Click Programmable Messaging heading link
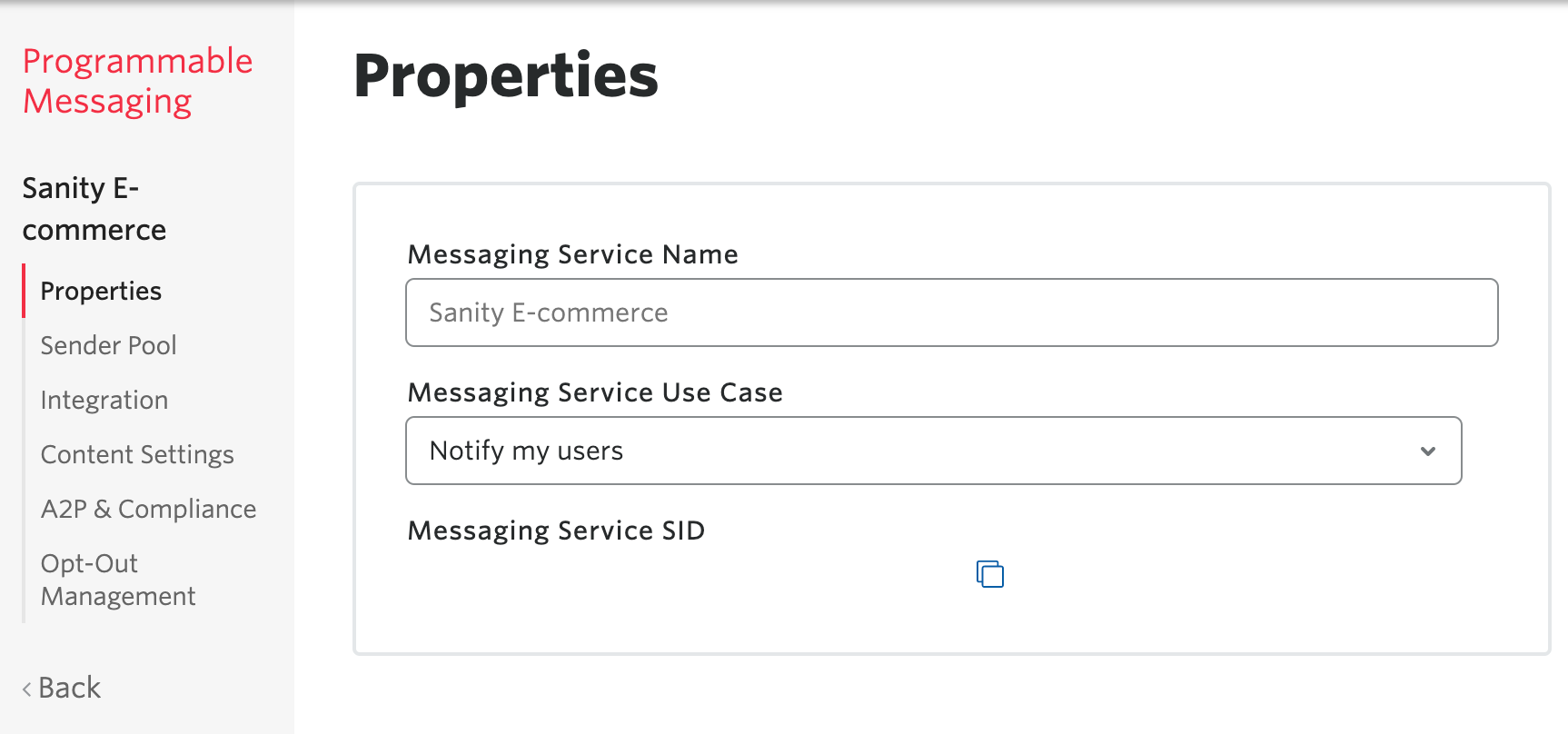The image size is (1568, 734). point(138,80)
